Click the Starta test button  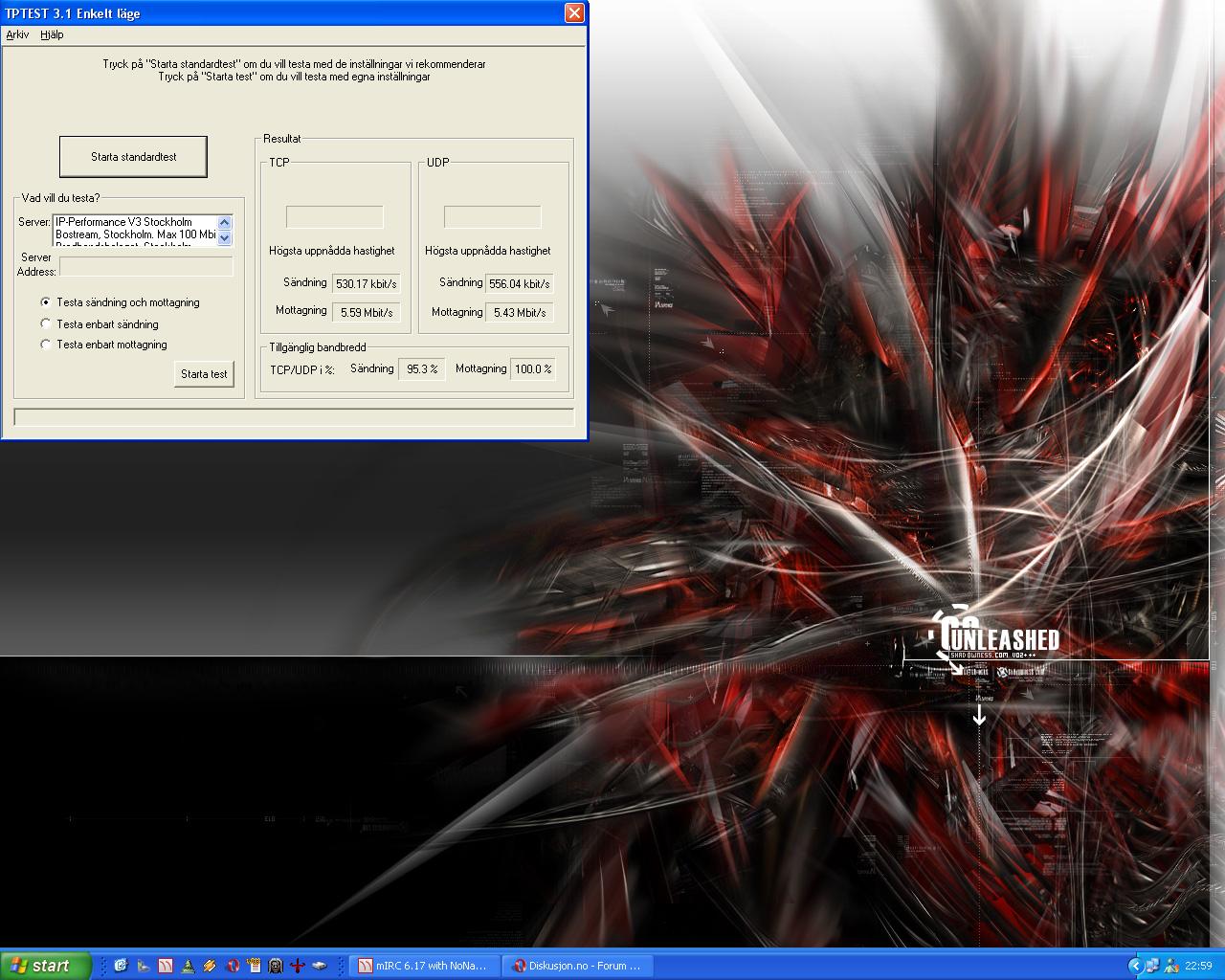point(204,374)
